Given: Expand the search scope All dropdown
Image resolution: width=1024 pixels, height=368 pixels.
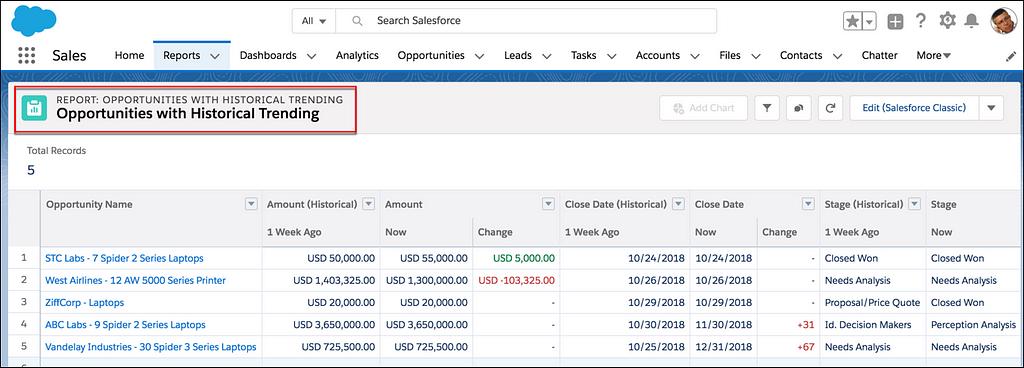Looking at the screenshot, I should [314, 21].
